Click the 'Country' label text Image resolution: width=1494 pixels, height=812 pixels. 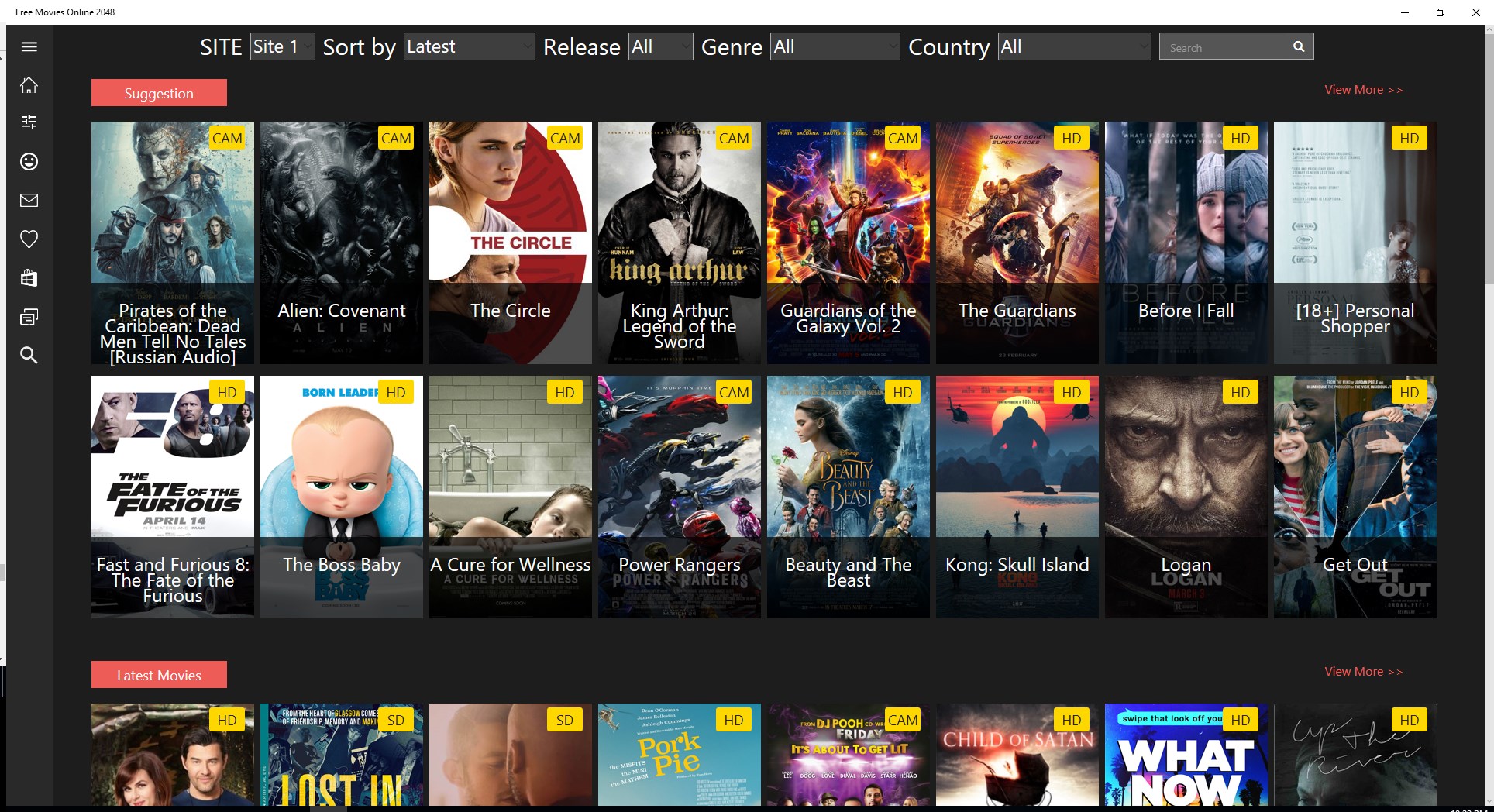tap(949, 47)
